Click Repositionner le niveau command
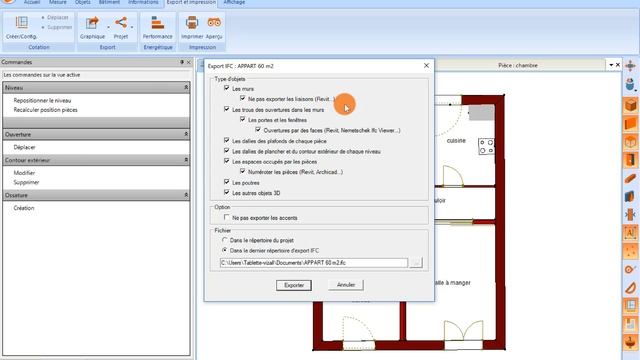The width and height of the screenshot is (640, 360). click(x=42, y=100)
